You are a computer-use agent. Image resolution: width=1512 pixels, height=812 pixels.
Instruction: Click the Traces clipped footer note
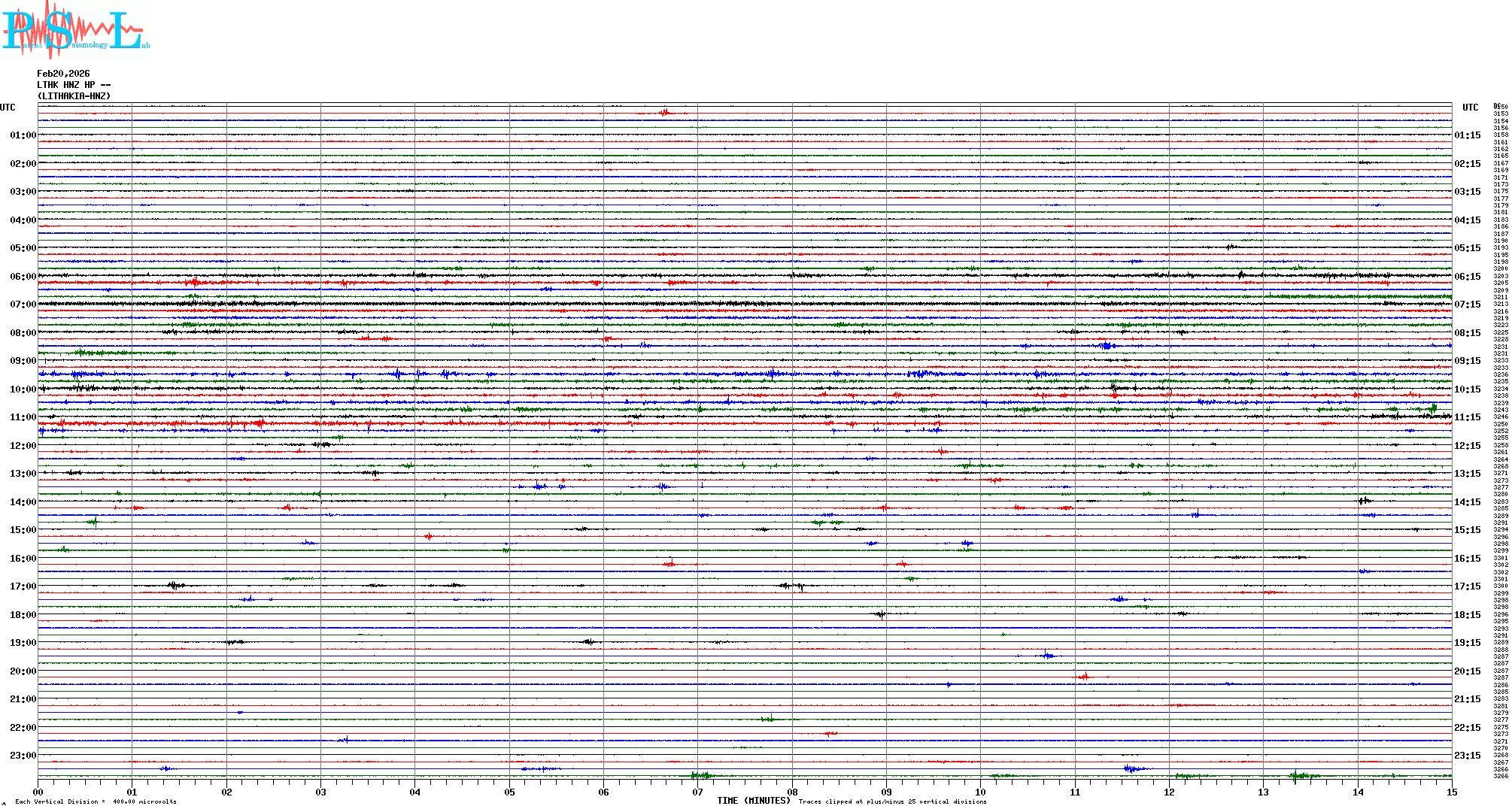click(892, 801)
